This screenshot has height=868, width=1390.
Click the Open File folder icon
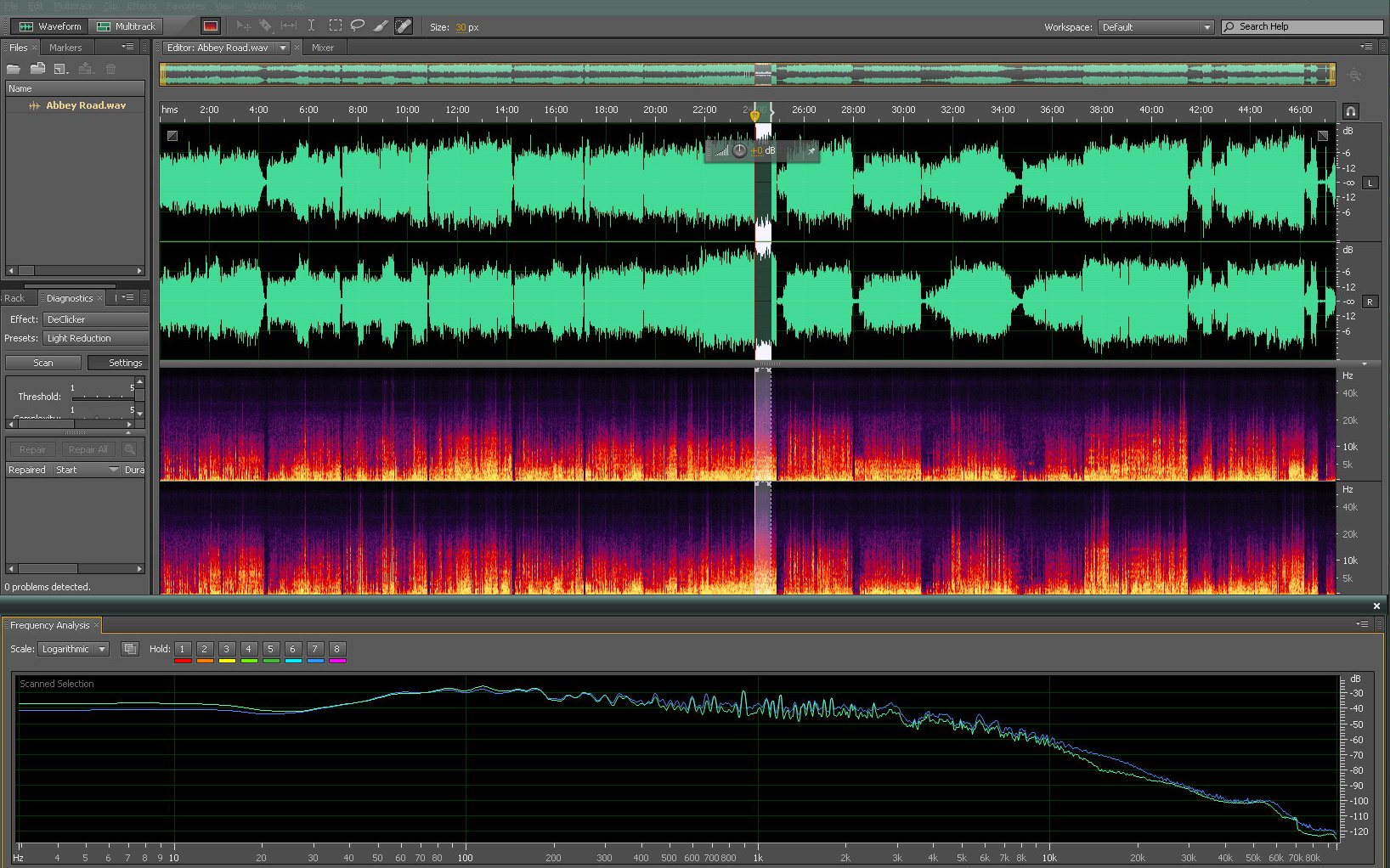(x=14, y=69)
